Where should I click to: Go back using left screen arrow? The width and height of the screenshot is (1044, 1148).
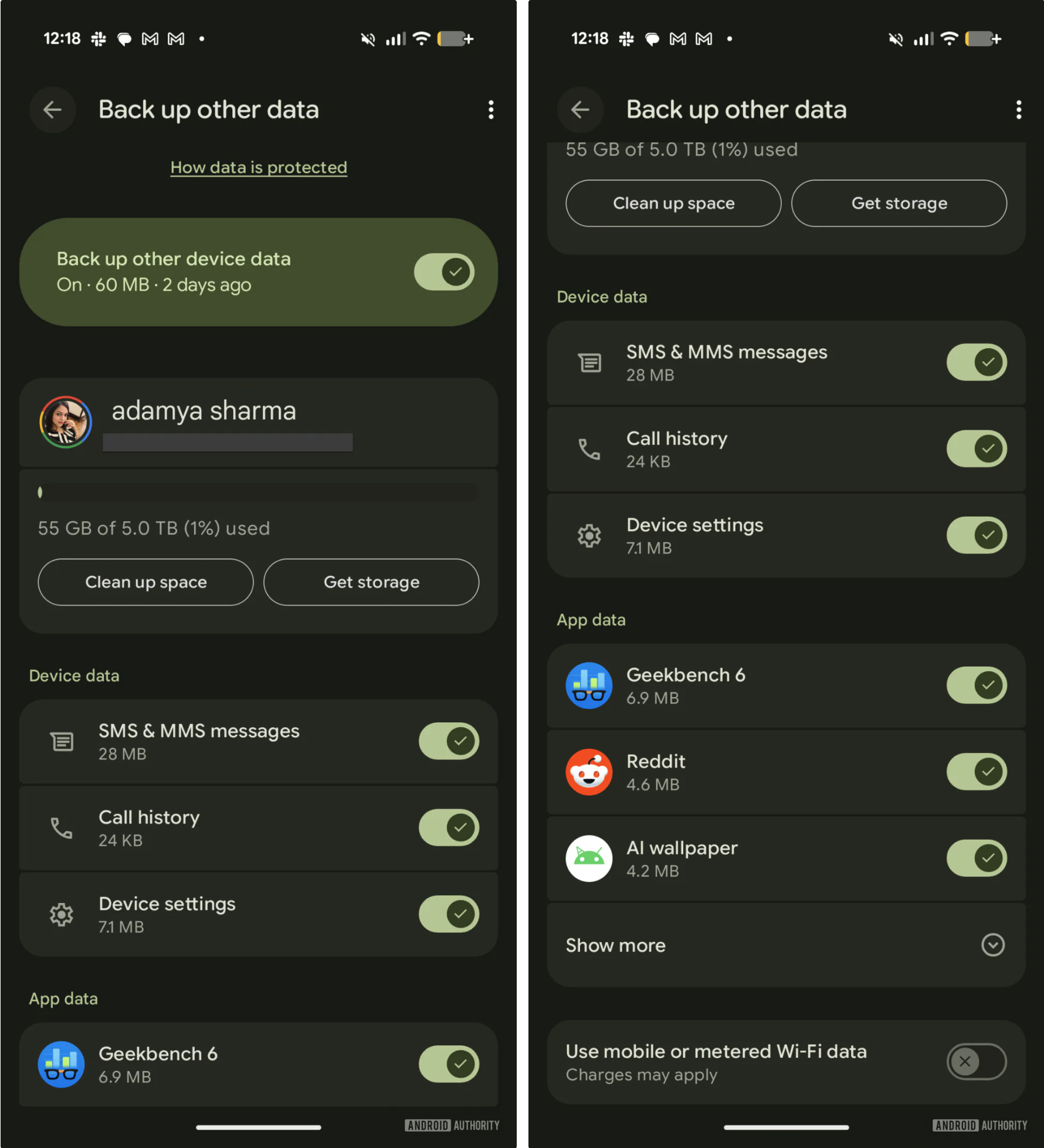pyautogui.click(x=53, y=110)
